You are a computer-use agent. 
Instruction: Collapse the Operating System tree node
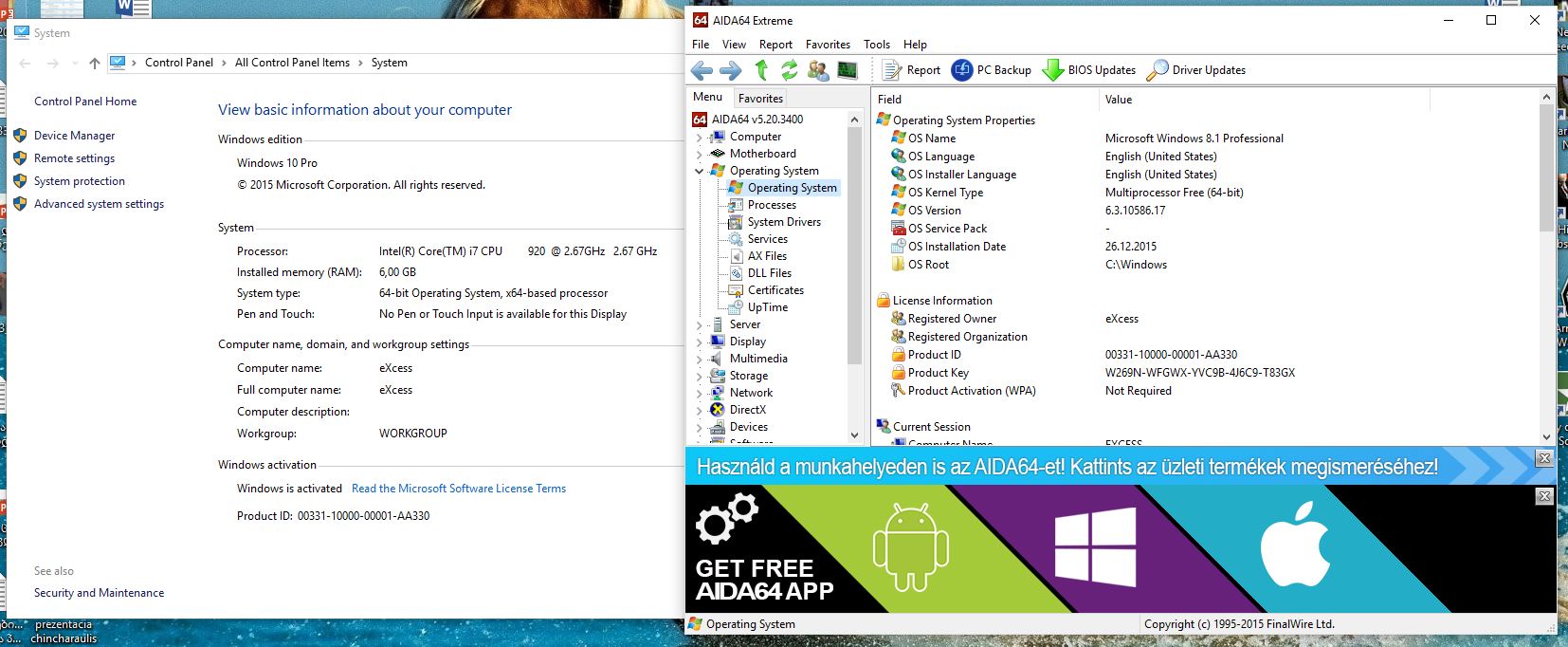(x=700, y=172)
